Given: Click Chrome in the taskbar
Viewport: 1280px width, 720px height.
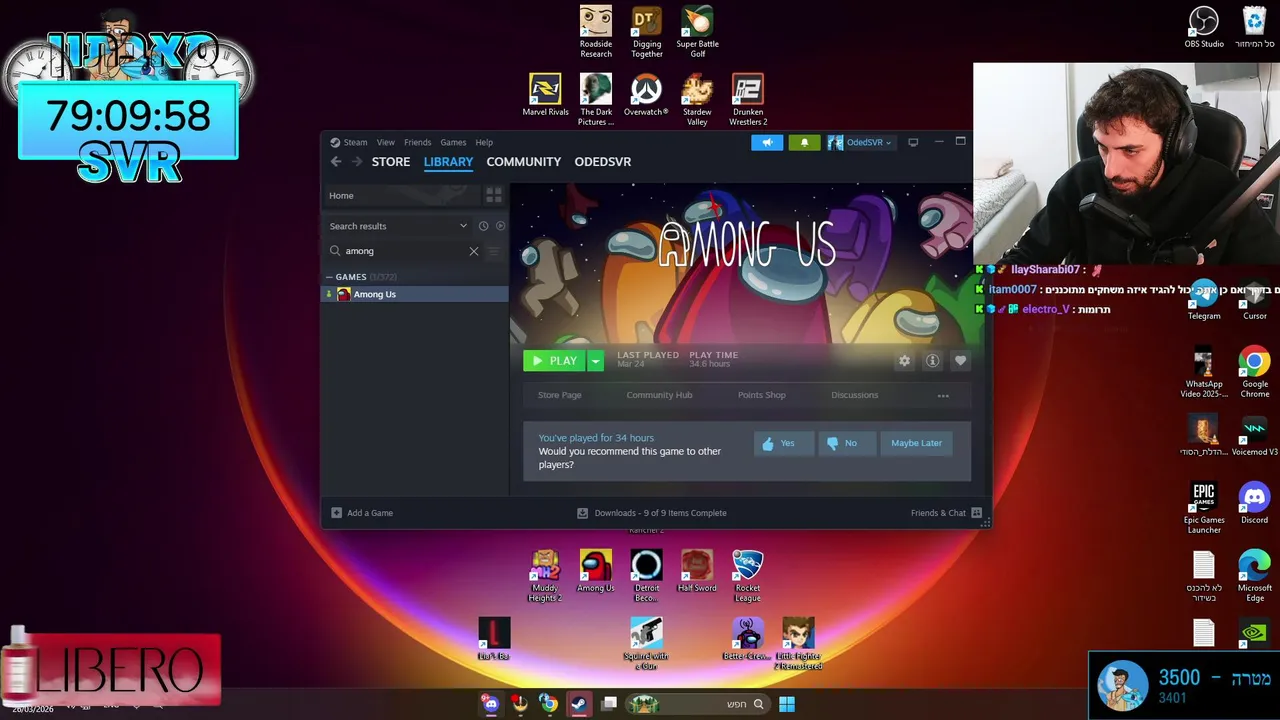Looking at the screenshot, I should [x=549, y=704].
